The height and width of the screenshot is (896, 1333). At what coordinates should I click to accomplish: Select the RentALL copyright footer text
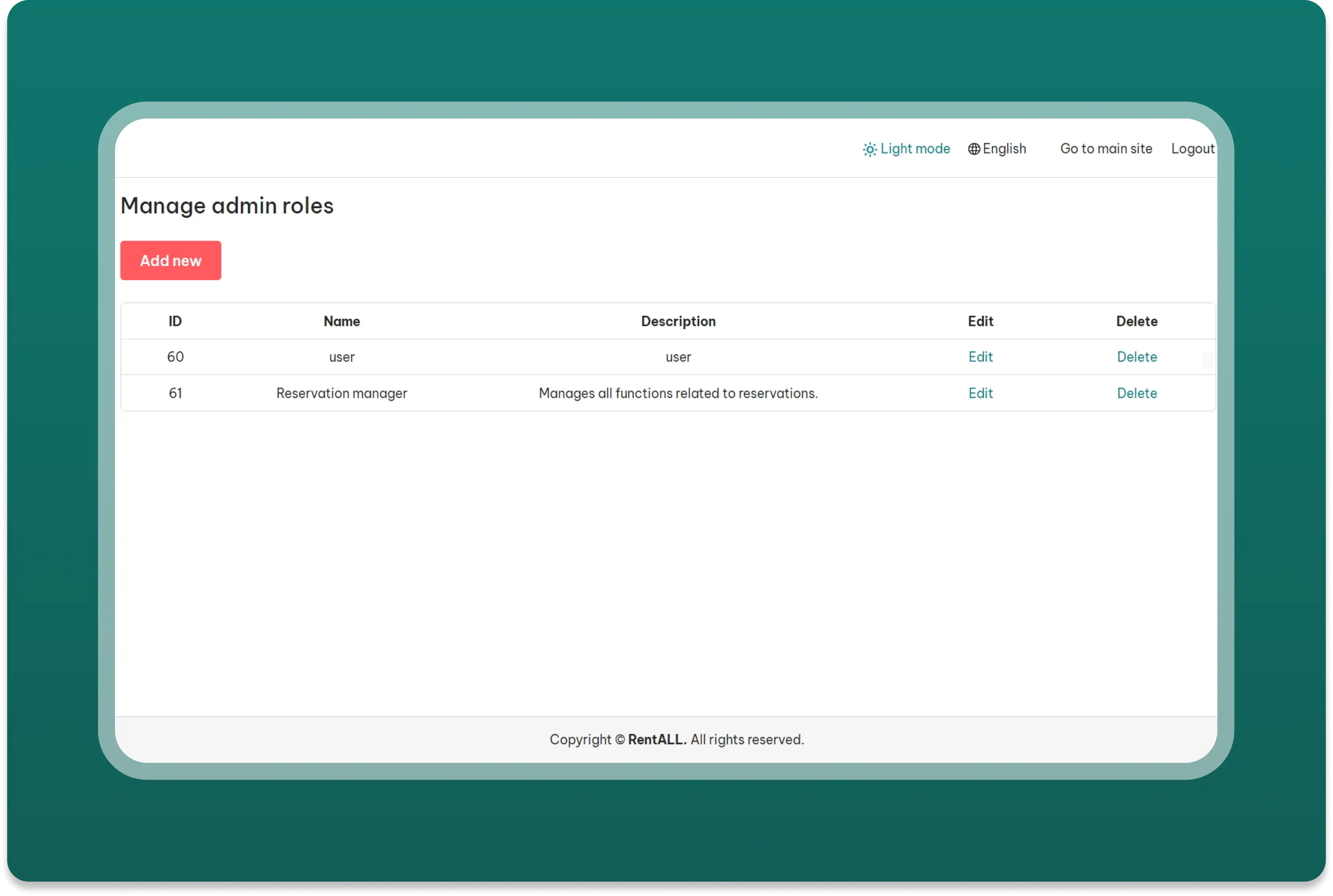pos(677,739)
